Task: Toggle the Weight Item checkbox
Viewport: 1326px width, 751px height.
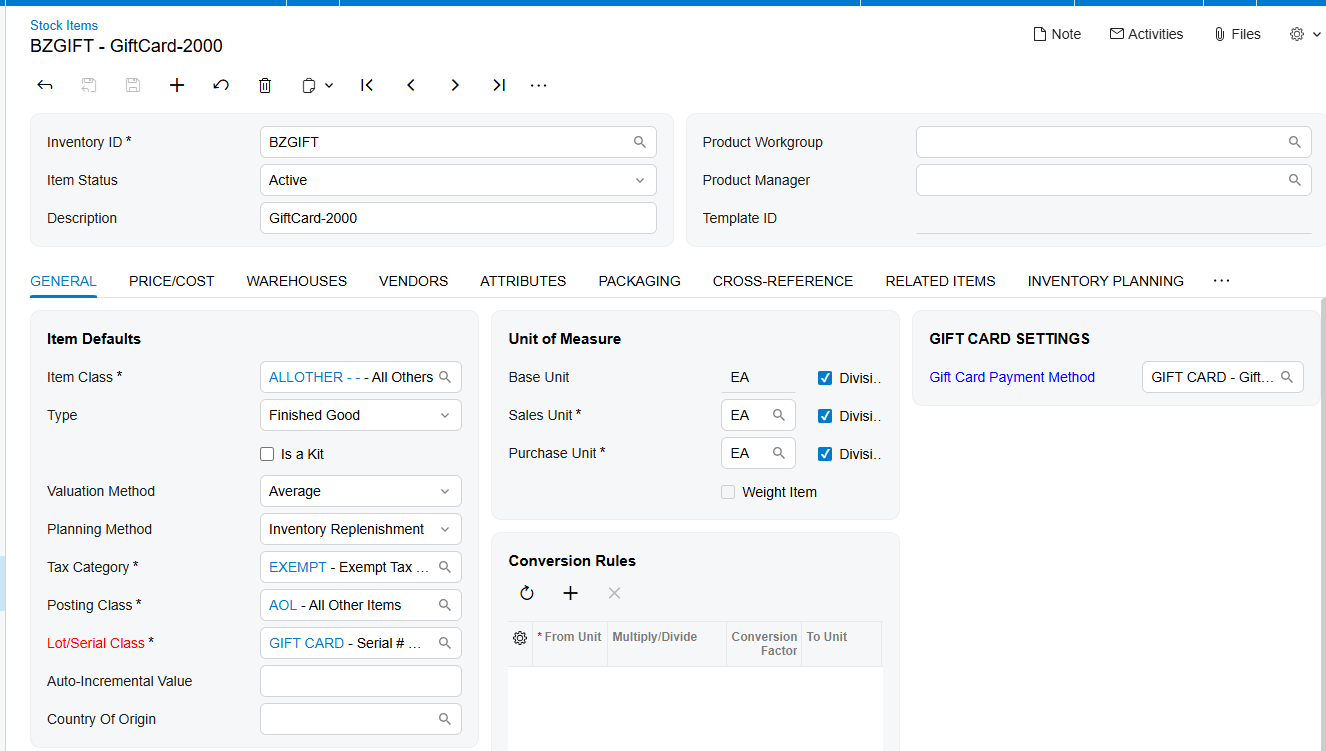Action: coord(728,492)
